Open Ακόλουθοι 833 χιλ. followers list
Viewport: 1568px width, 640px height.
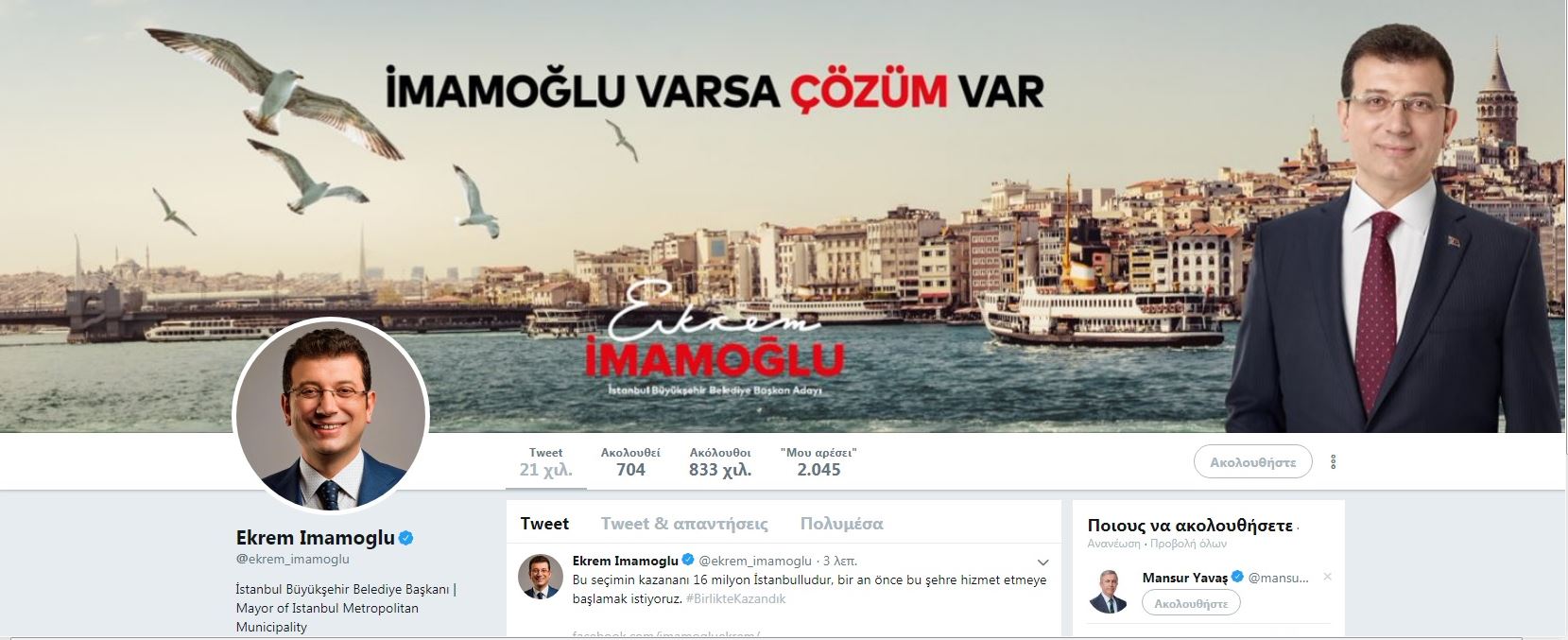(720, 462)
